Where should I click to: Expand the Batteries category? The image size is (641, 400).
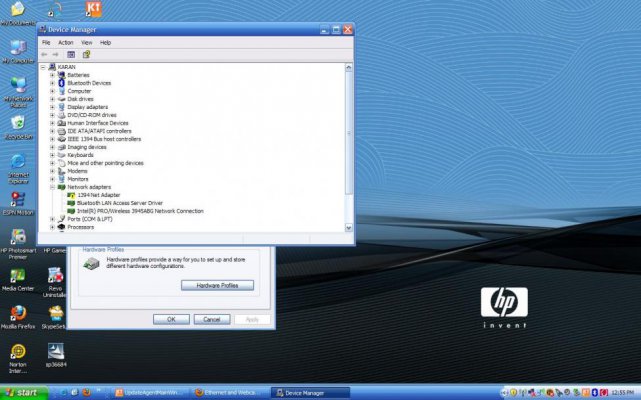coord(52,75)
